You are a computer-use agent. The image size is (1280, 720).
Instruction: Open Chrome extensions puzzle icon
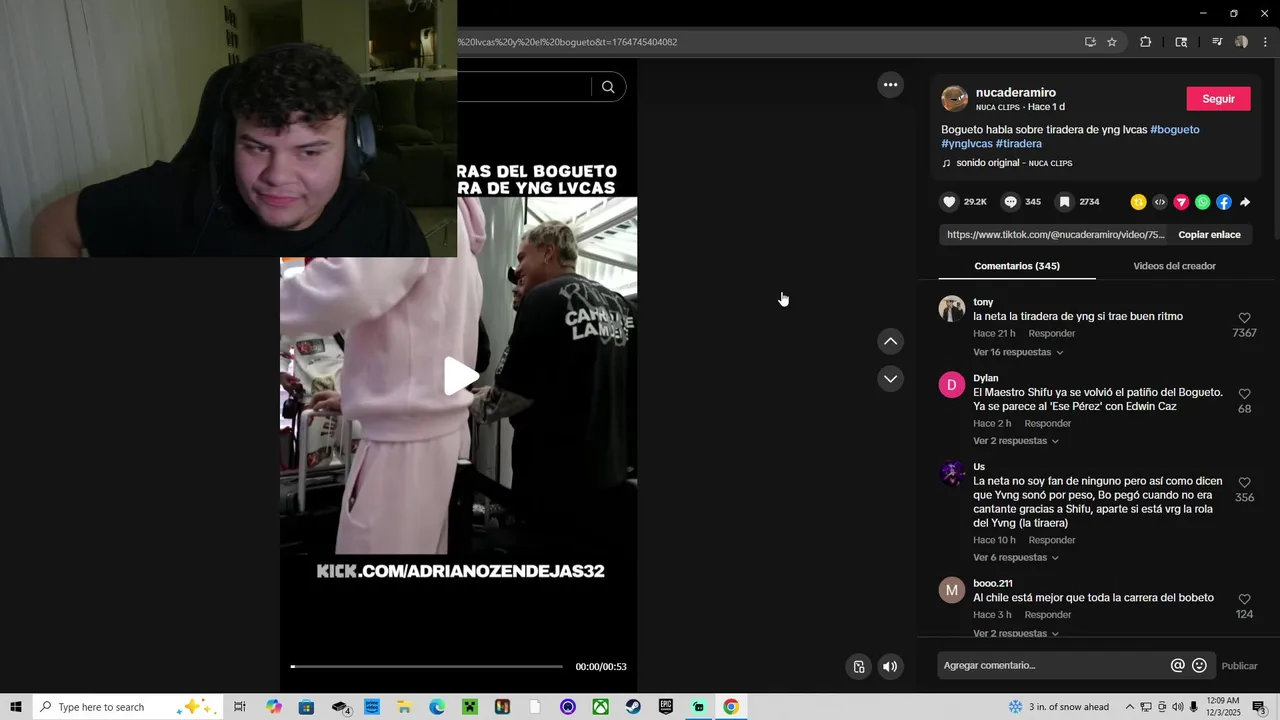click(x=1146, y=42)
